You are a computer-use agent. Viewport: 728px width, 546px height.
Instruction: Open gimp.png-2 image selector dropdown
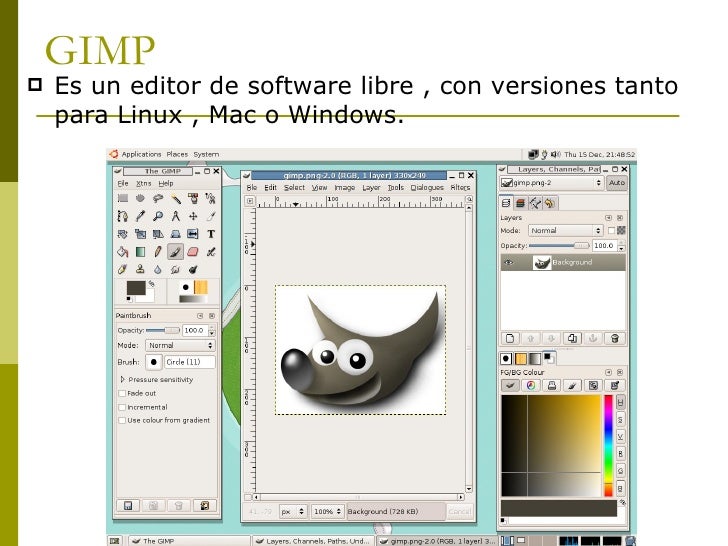tap(552, 182)
